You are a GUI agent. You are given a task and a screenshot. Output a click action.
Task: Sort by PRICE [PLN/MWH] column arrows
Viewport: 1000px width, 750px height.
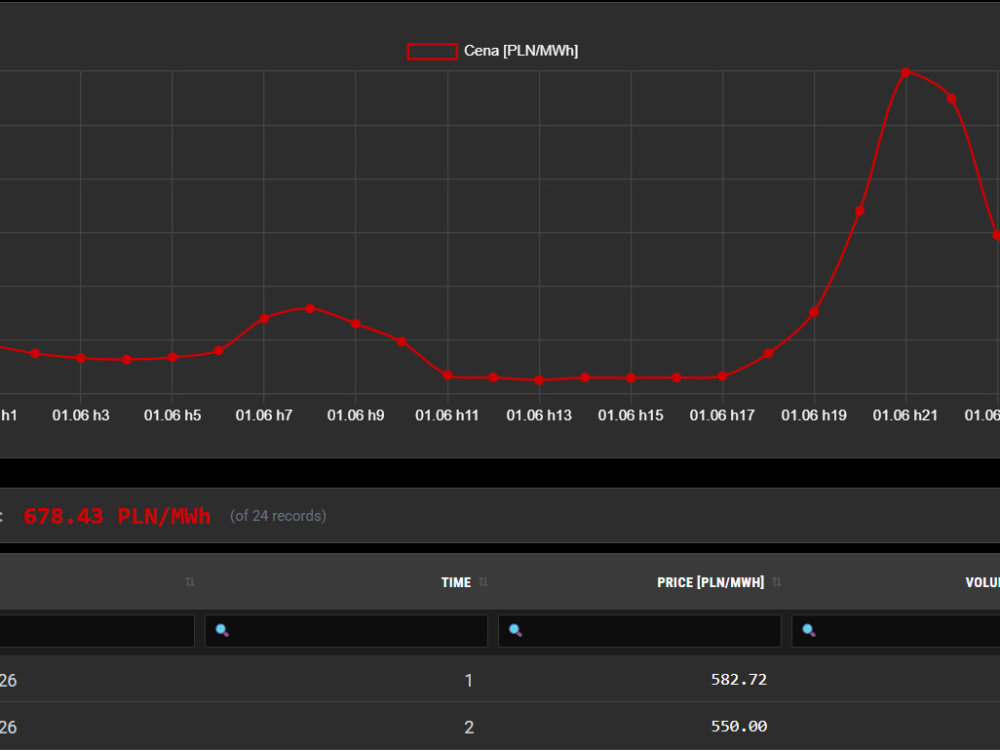pyautogui.click(x=776, y=582)
